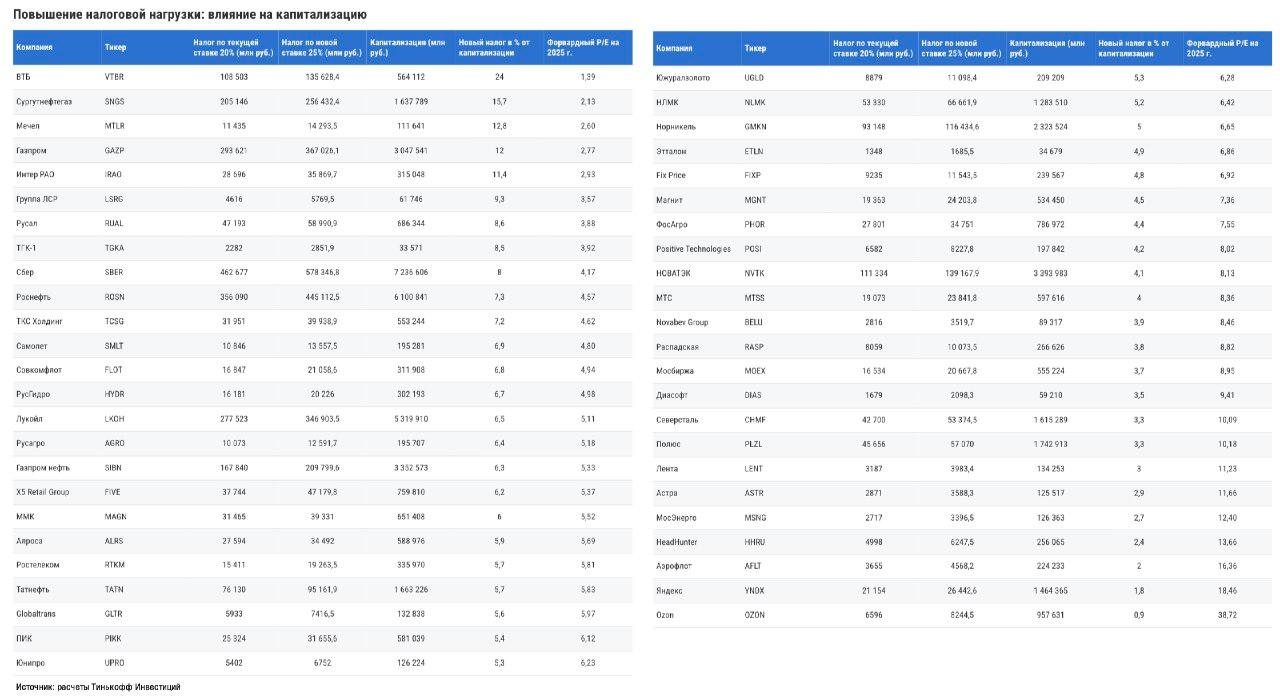Select the LKOH ticker cell
The image size is (1280, 699).
pos(115,419)
